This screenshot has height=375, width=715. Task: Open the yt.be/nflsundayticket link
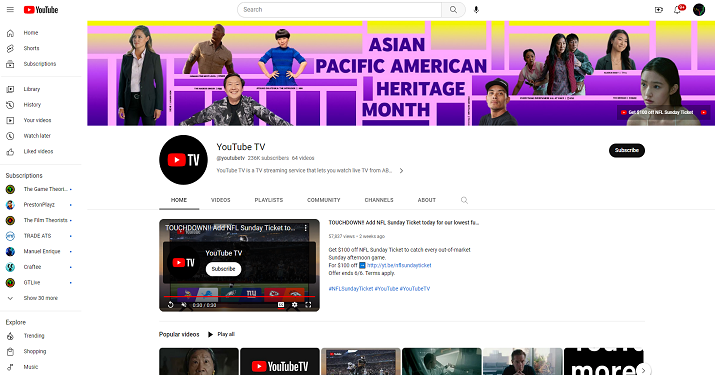399,266
